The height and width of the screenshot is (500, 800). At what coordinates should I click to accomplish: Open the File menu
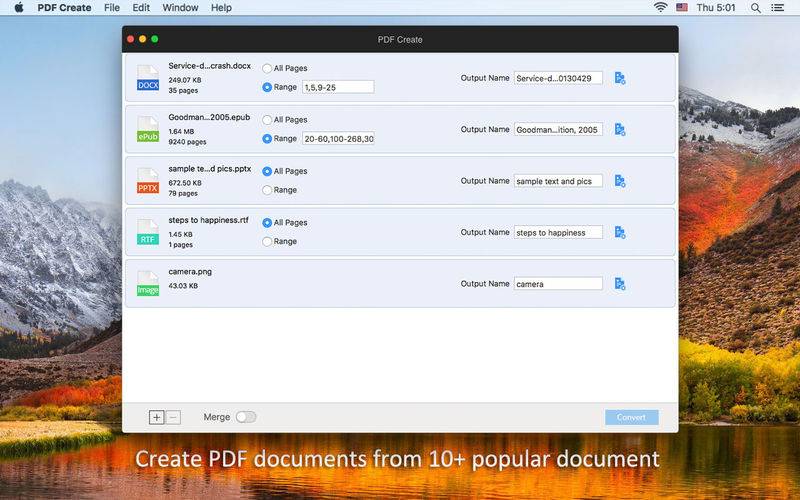(x=112, y=8)
